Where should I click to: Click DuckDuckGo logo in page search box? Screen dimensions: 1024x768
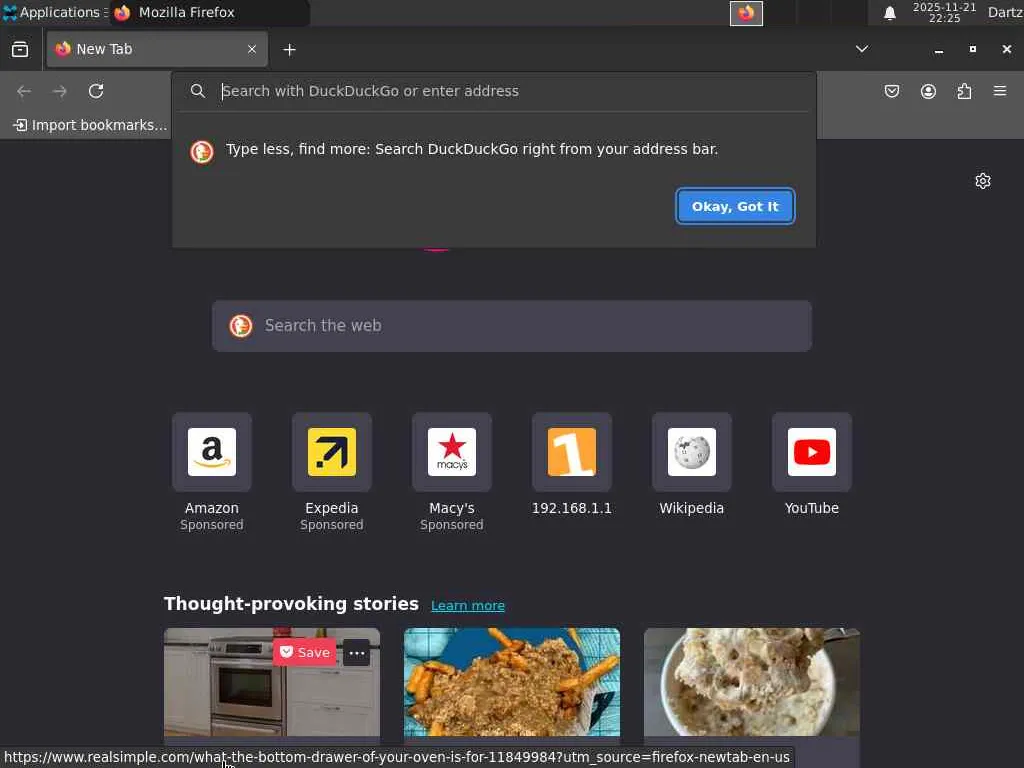(241, 325)
